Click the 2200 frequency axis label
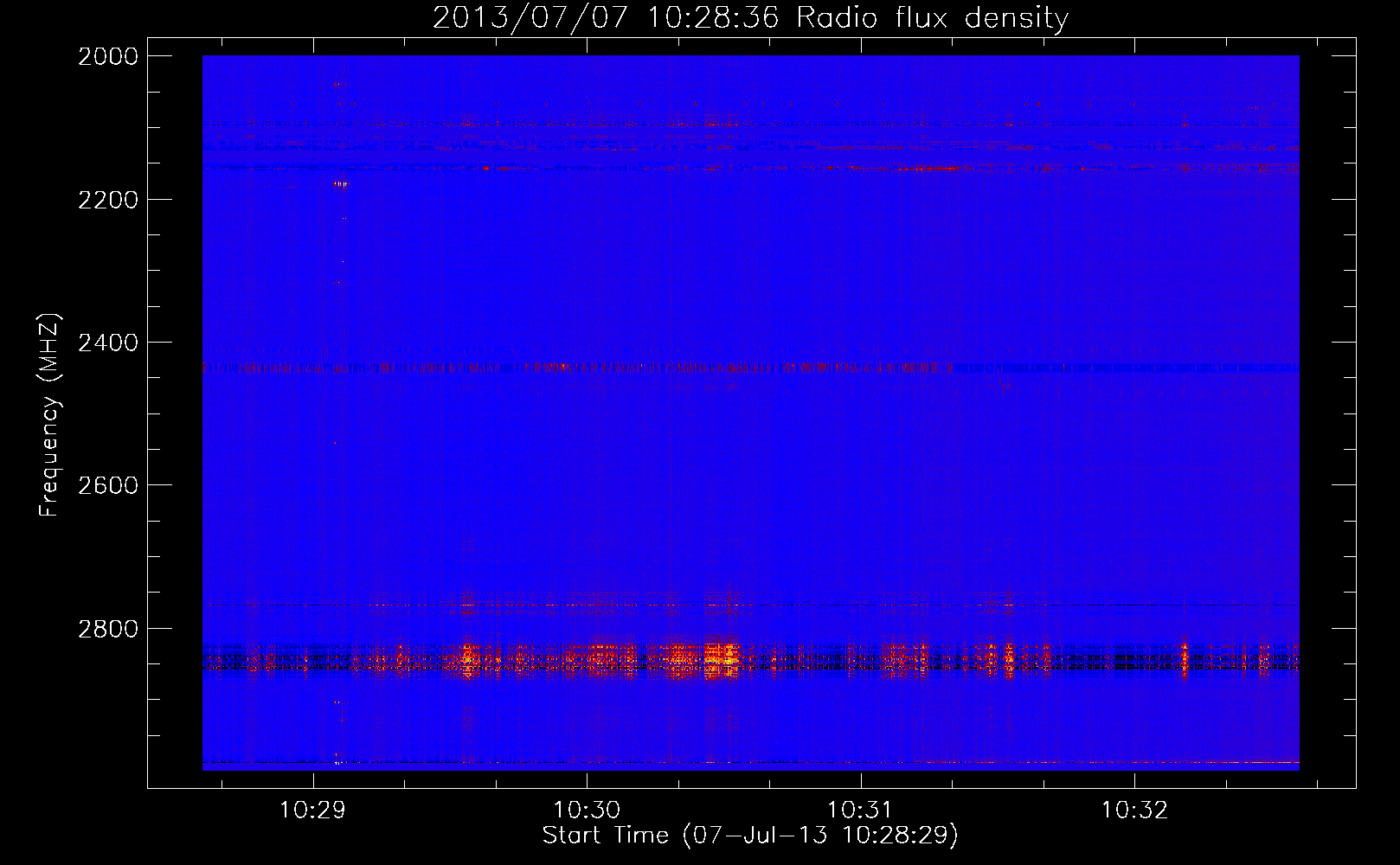 point(108,200)
